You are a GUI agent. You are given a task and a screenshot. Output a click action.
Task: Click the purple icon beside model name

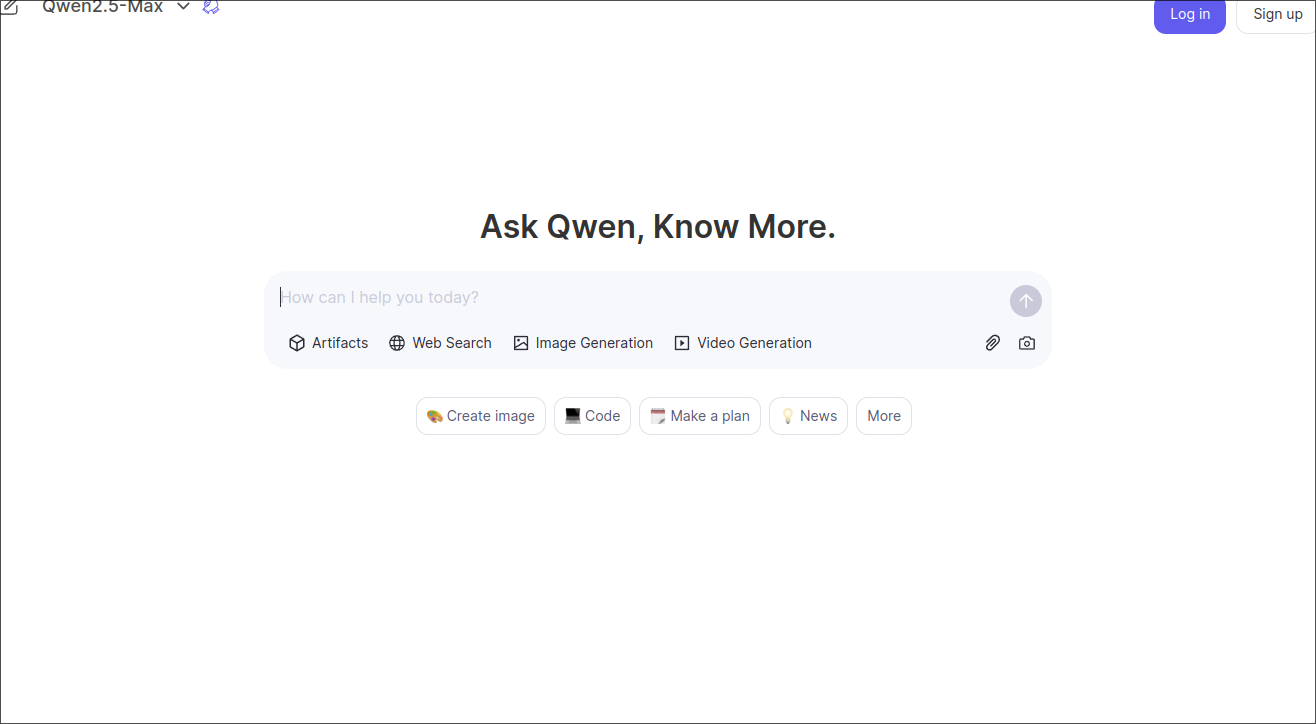pyautogui.click(x=210, y=7)
